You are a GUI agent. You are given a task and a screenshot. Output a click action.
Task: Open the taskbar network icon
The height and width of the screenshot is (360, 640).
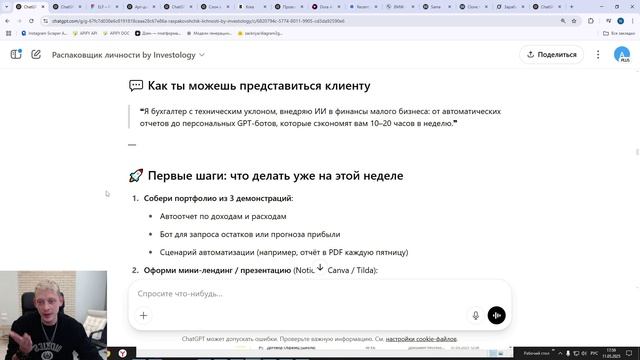[576, 353]
